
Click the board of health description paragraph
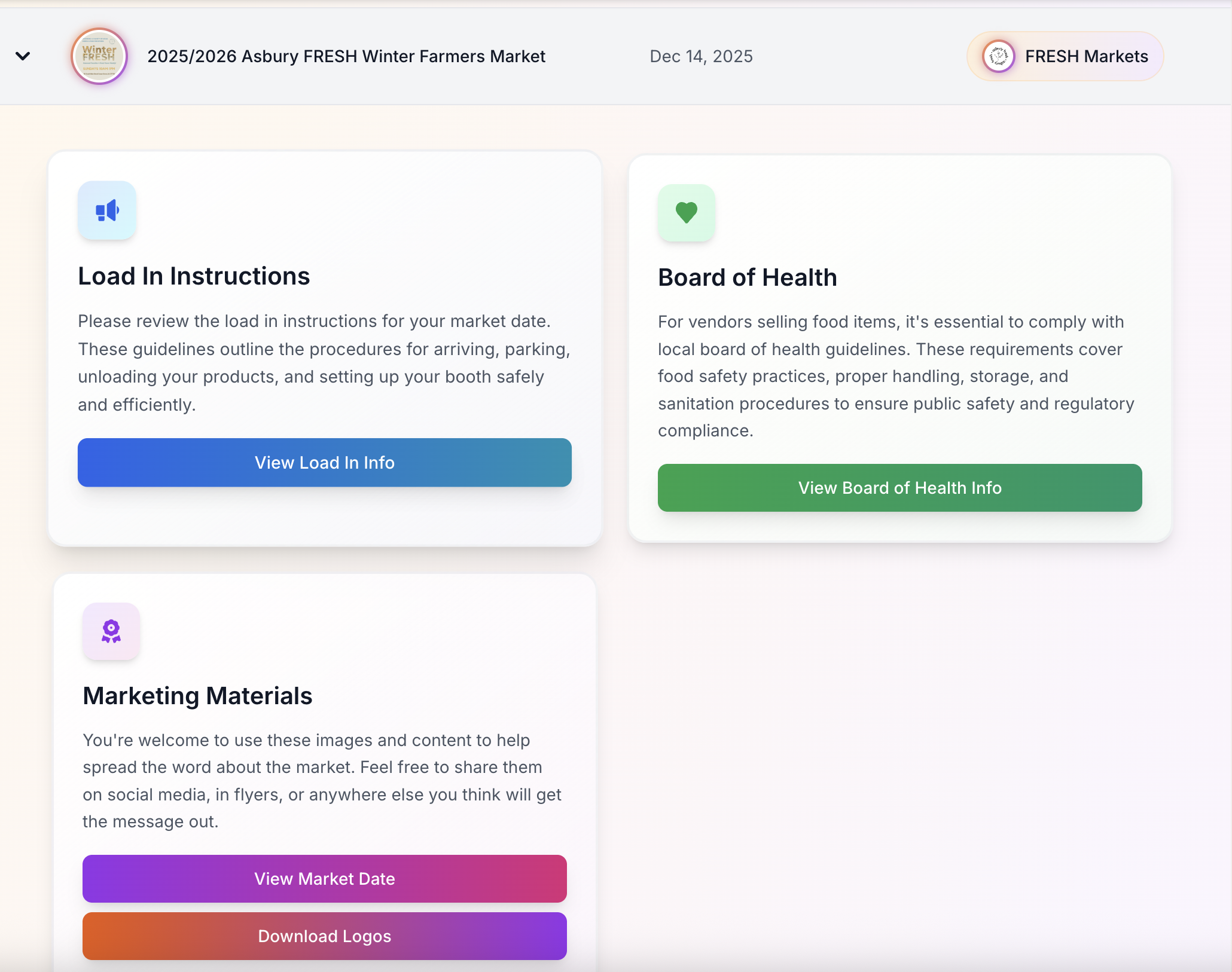tap(896, 376)
